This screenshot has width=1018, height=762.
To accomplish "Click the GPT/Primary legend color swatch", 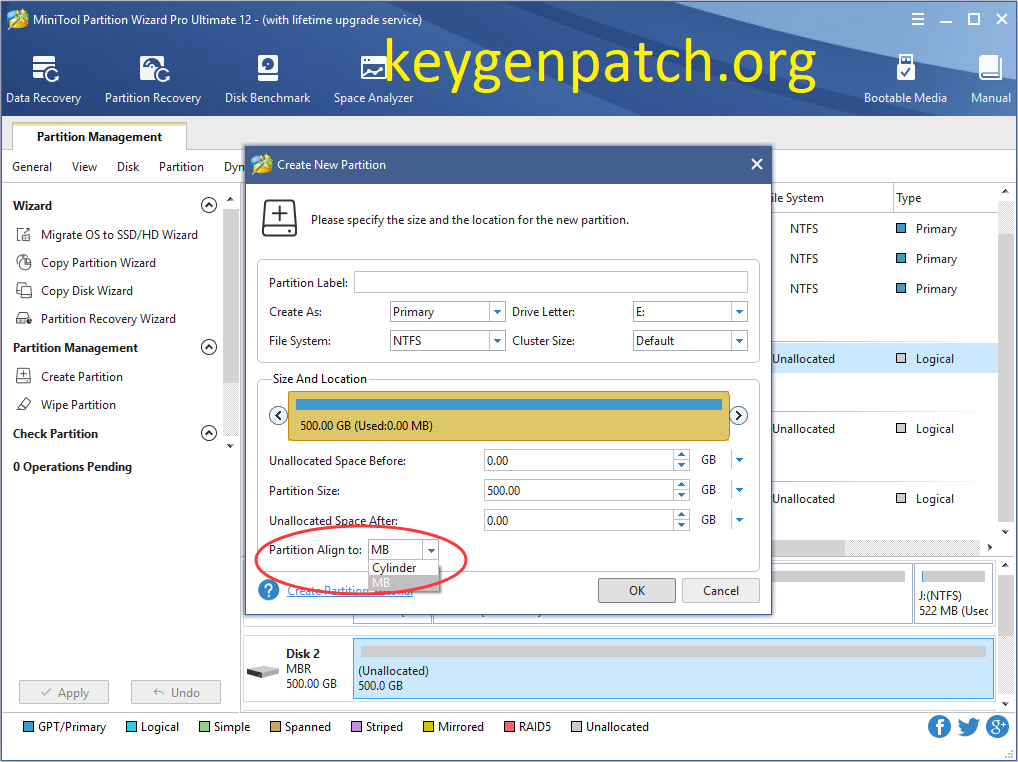I will tap(29, 726).
